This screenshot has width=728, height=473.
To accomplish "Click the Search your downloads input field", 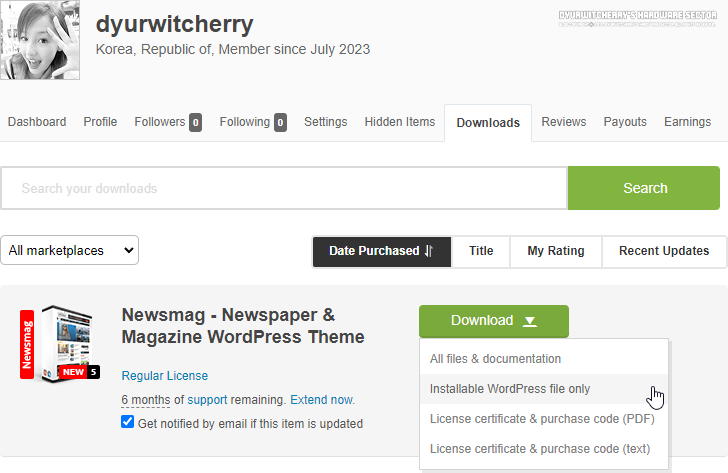I will (284, 188).
